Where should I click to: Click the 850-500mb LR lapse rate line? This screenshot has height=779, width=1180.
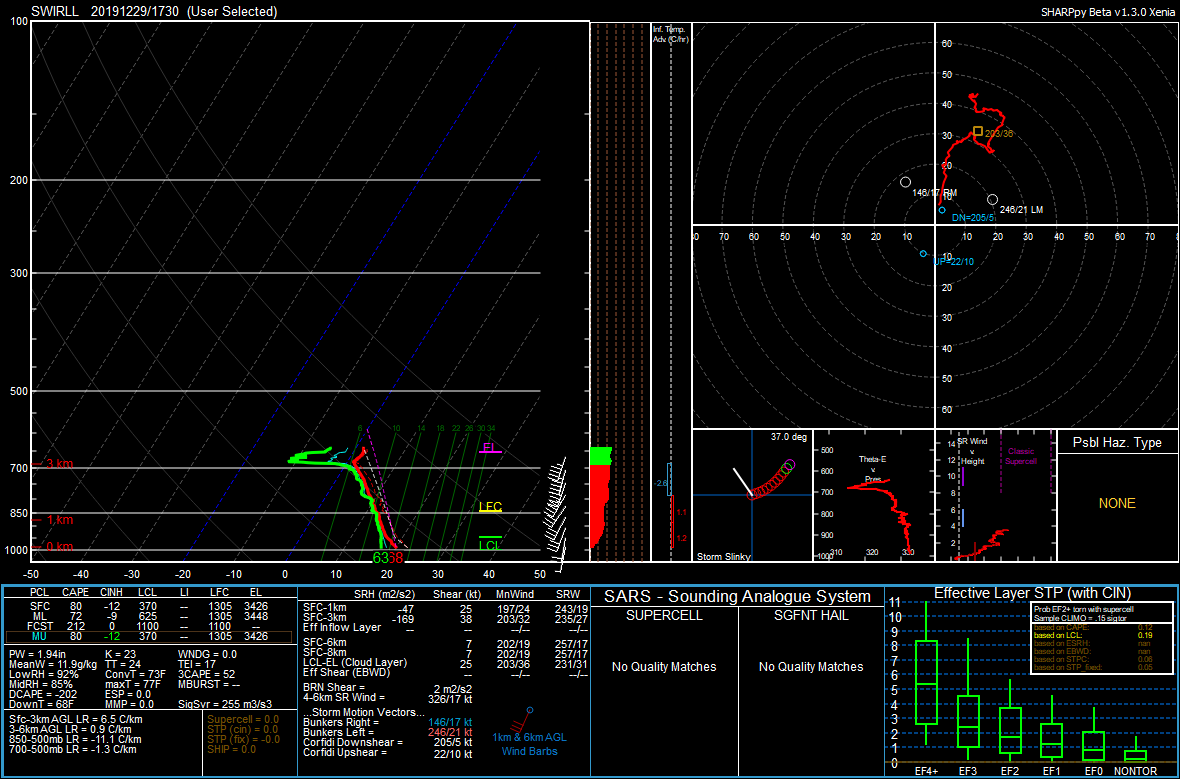(x=74, y=739)
